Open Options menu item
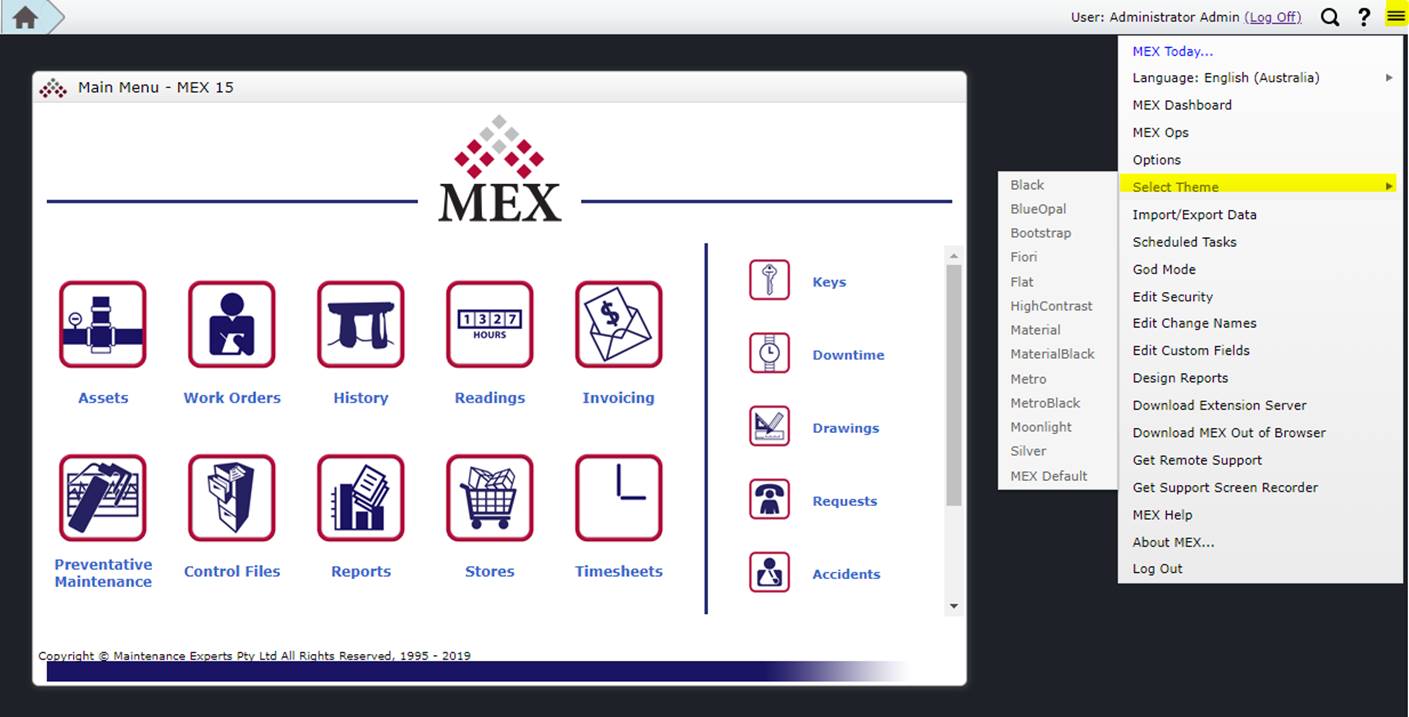Image resolution: width=1409 pixels, height=717 pixels. [1260, 160]
